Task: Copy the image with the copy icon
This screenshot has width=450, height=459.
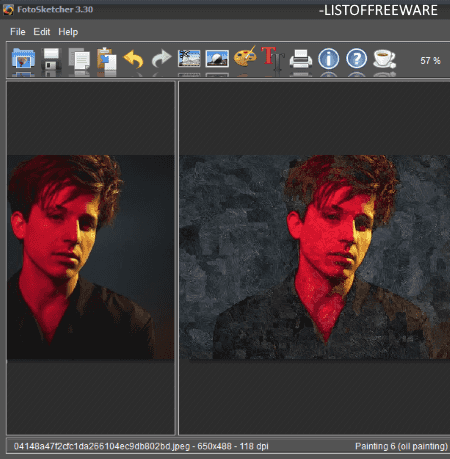Action: click(79, 58)
